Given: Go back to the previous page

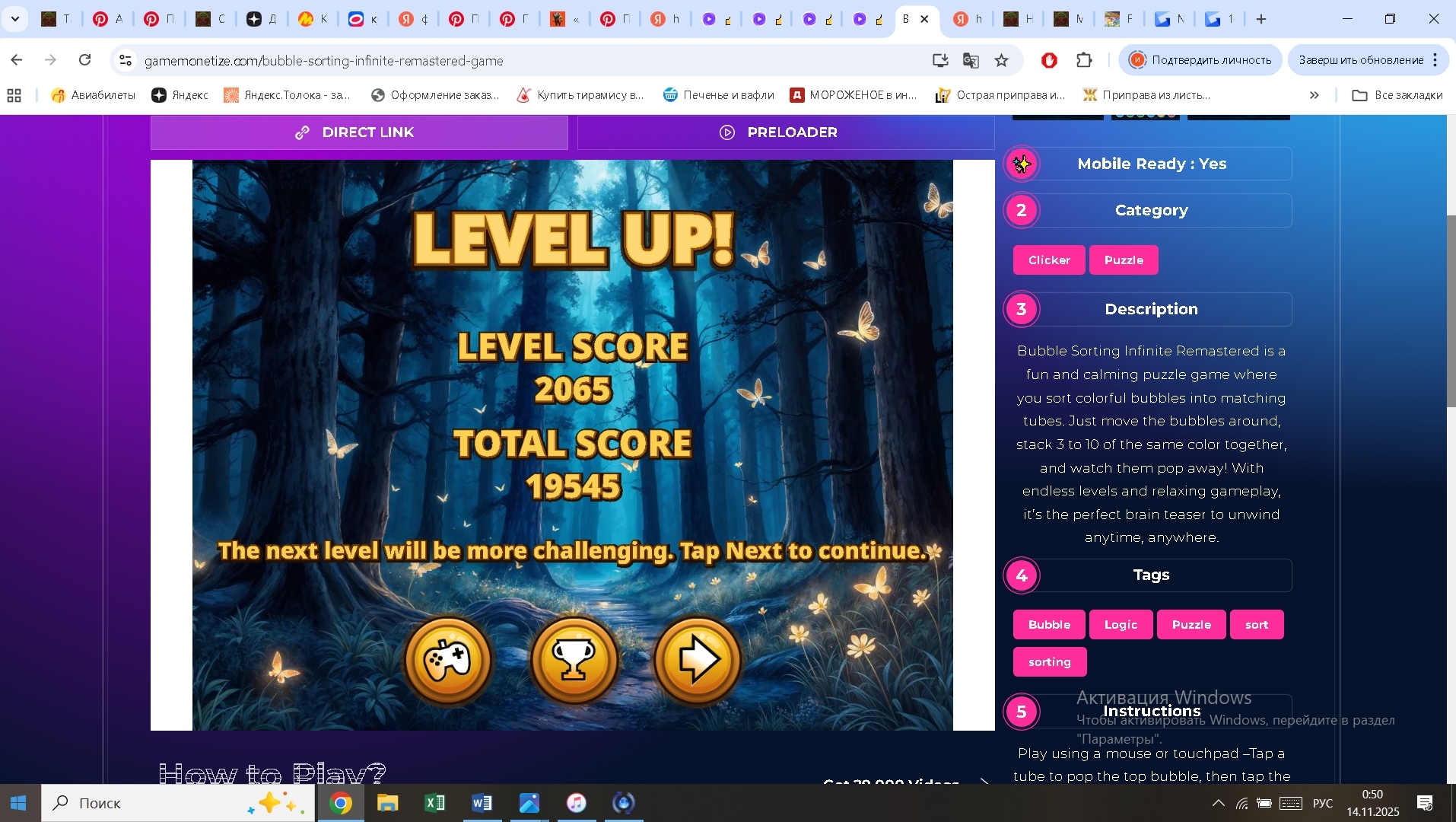Looking at the screenshot, I should coord(17,60).
